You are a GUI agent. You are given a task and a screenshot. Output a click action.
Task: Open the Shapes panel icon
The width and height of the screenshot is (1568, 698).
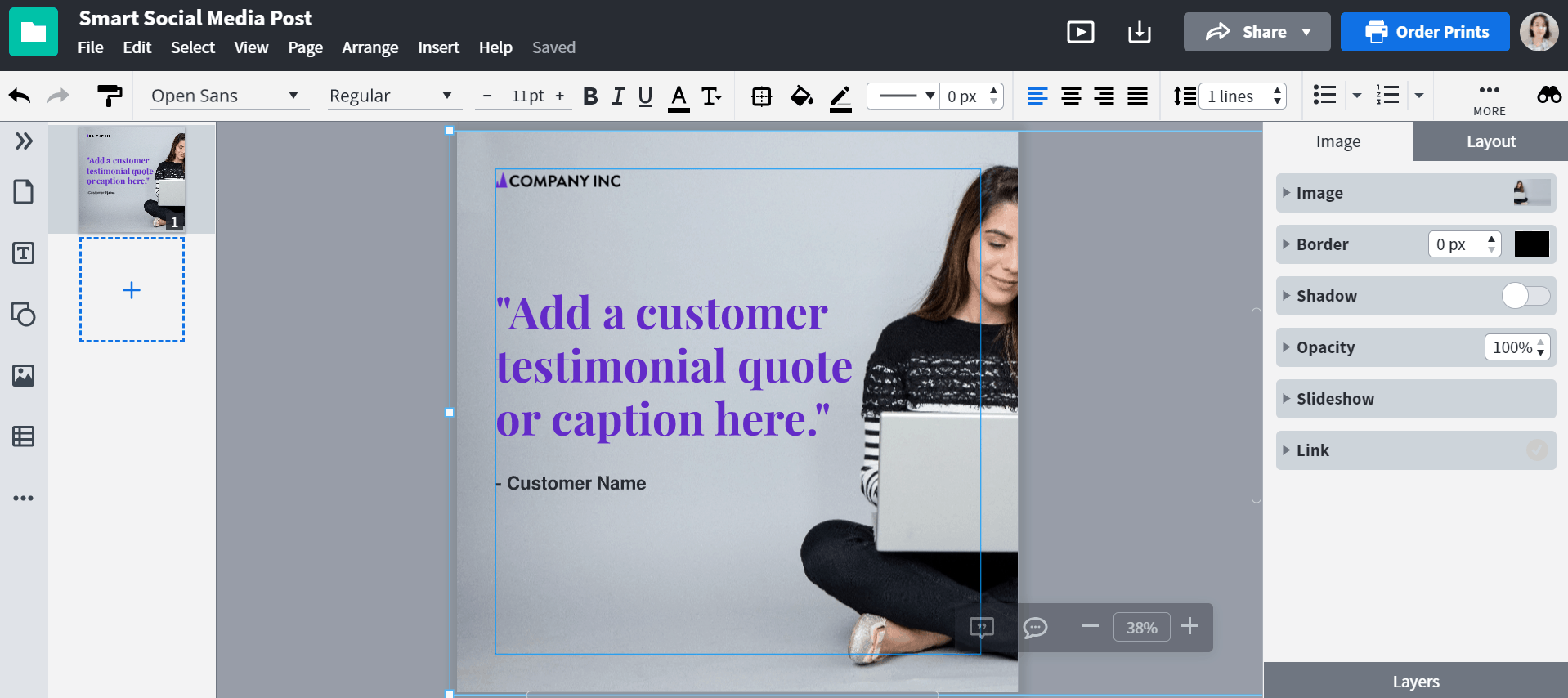coord(24,314)
